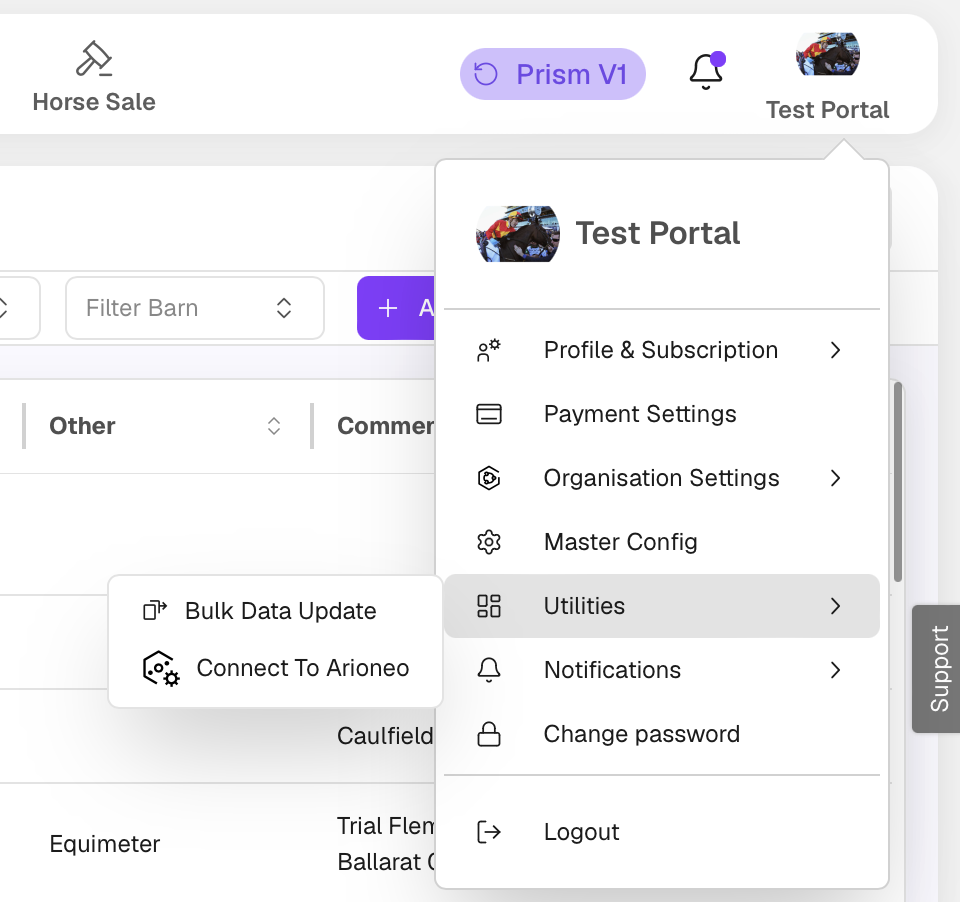Open the Horse Sale gavel icon
Viewport: 960px width, 902px height.
tap(94, 59)
